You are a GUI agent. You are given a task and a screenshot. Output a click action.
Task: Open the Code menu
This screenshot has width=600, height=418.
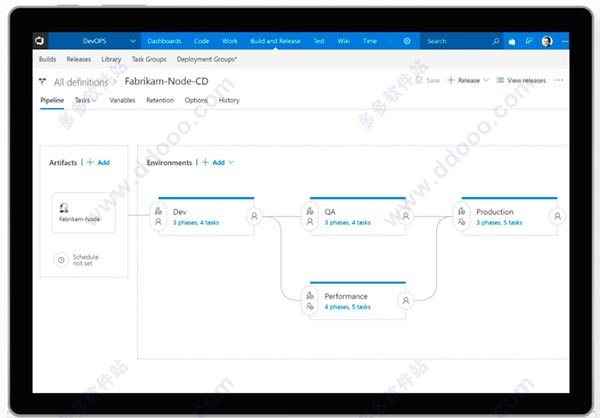tap(201, 41)
